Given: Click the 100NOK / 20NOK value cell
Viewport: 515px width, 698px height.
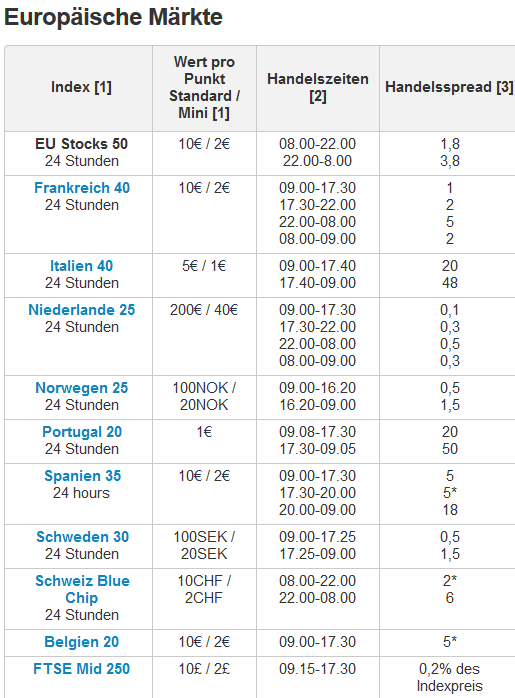Looking at the screenshot, I should (204, 396).
